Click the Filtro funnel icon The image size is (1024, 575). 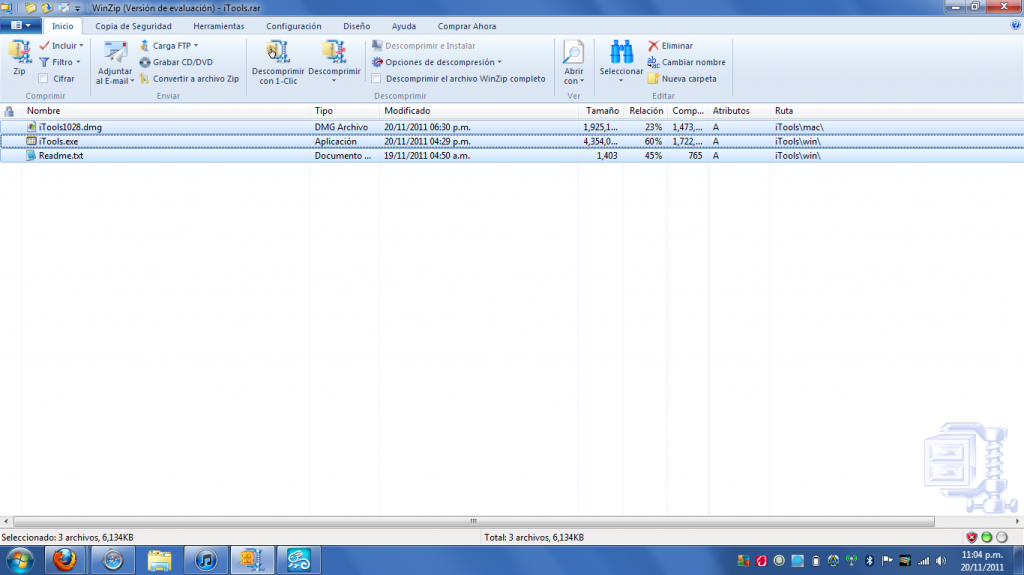point(44,62)
